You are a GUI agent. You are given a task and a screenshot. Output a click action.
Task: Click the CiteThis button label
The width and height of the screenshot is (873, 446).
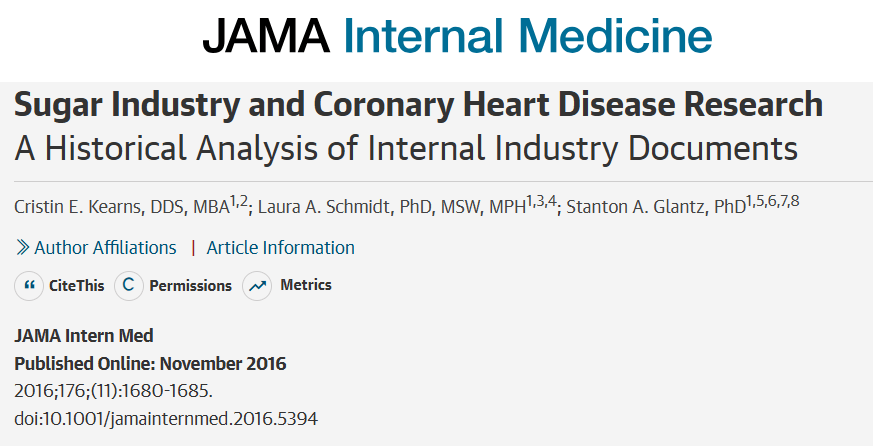pos(76,286)
